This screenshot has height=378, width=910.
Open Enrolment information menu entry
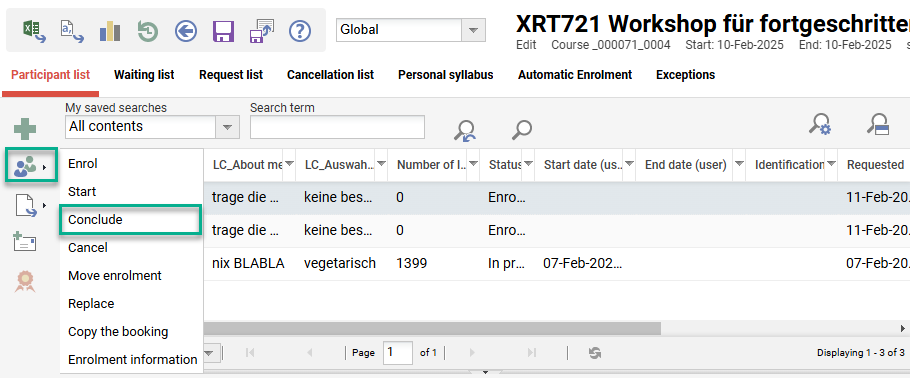pos(131,359)
